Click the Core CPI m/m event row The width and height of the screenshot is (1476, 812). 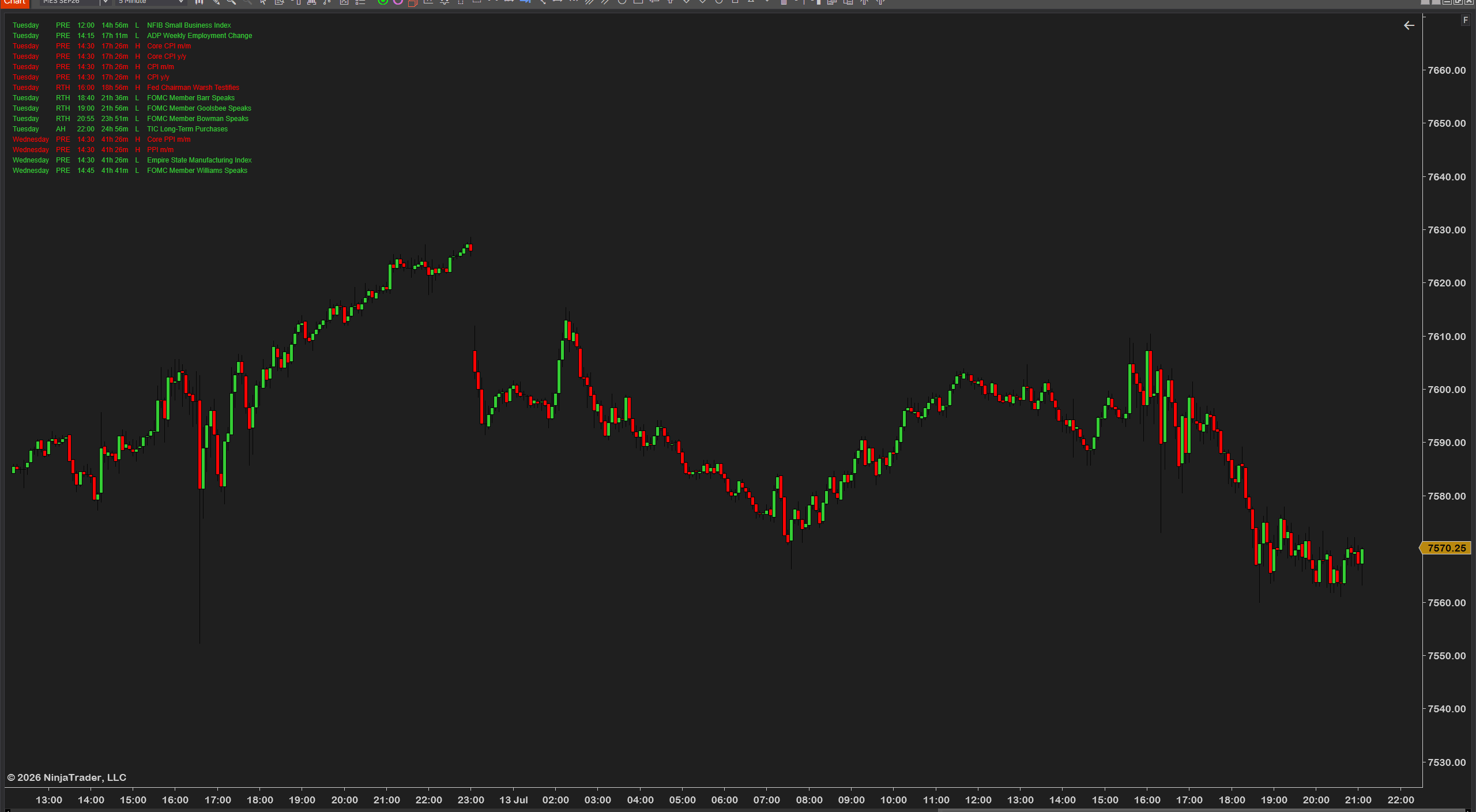(101, 46)
